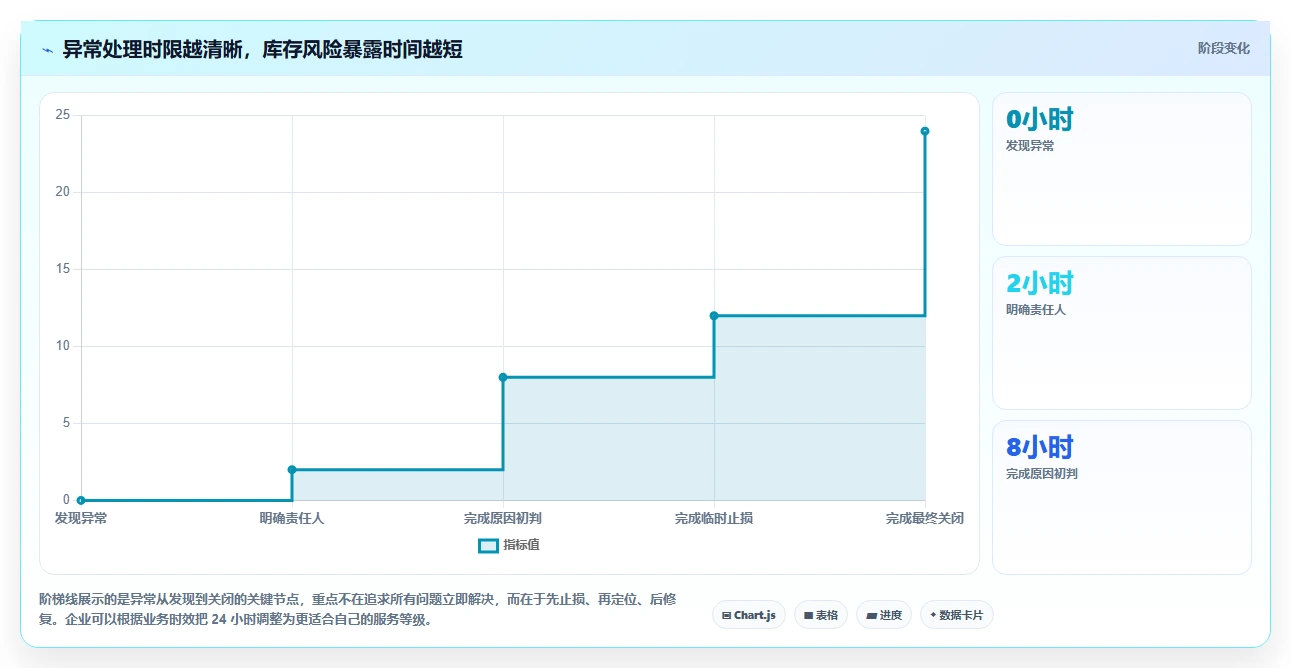Click the x-axis label 明确责任人
The height and width of the screenshot is (668, 1291).
coord(292,518)
